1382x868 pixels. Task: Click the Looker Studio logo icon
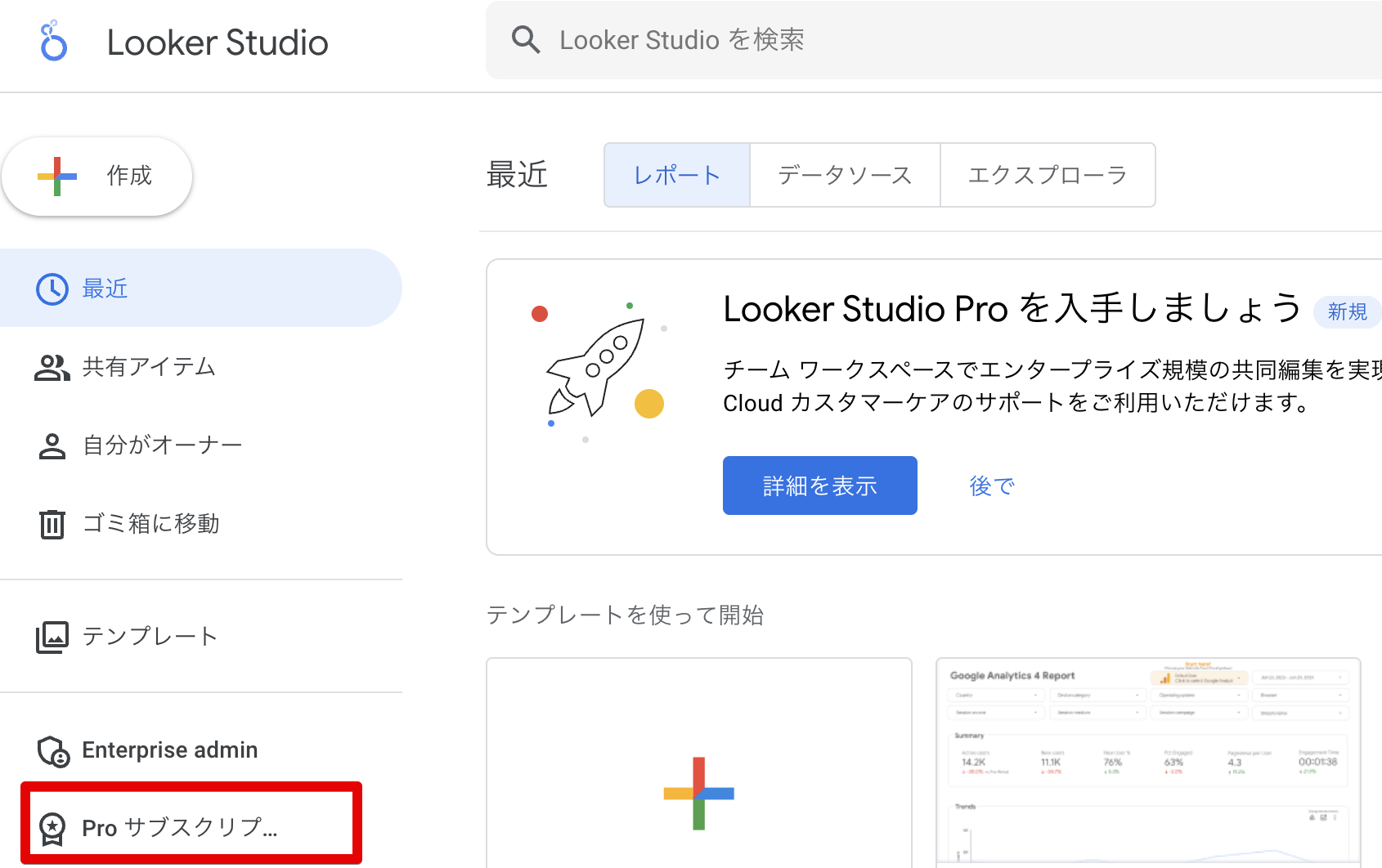click(52, 41)
